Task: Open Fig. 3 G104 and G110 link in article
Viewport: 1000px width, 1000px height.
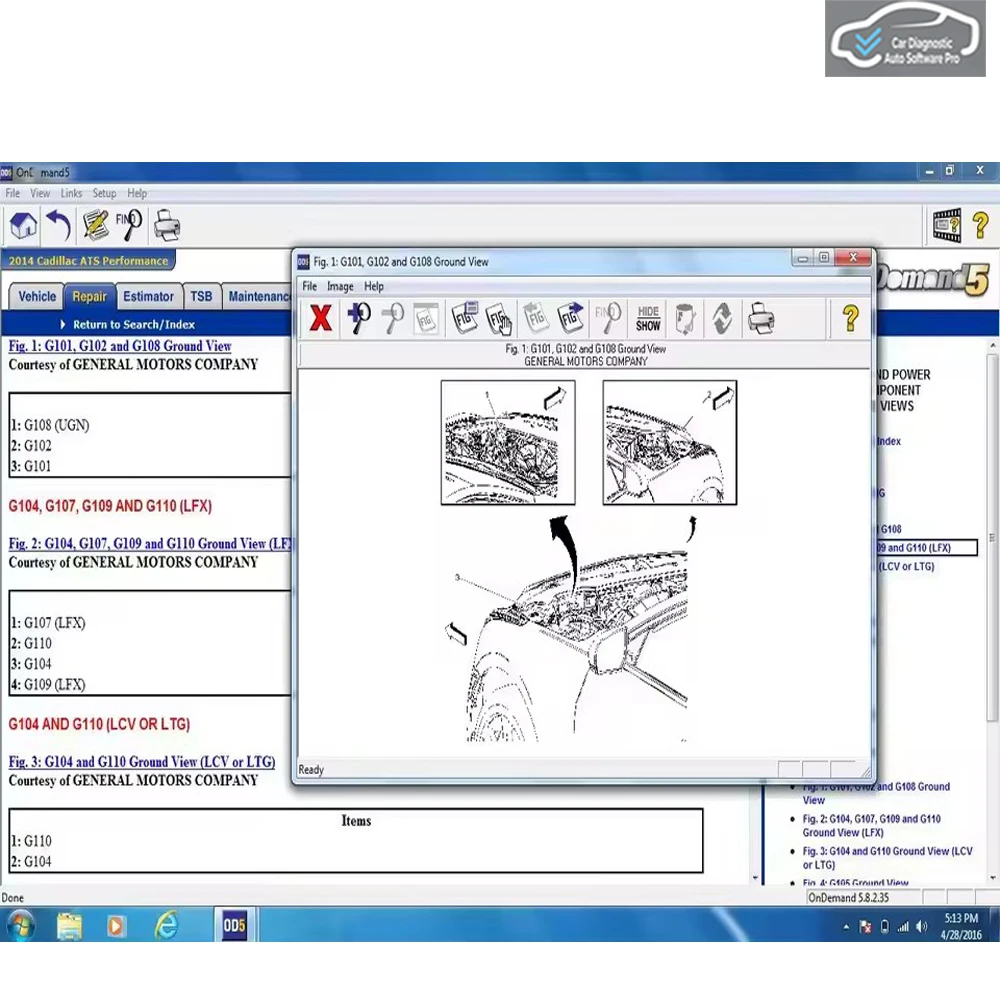Action: point(142,761)
